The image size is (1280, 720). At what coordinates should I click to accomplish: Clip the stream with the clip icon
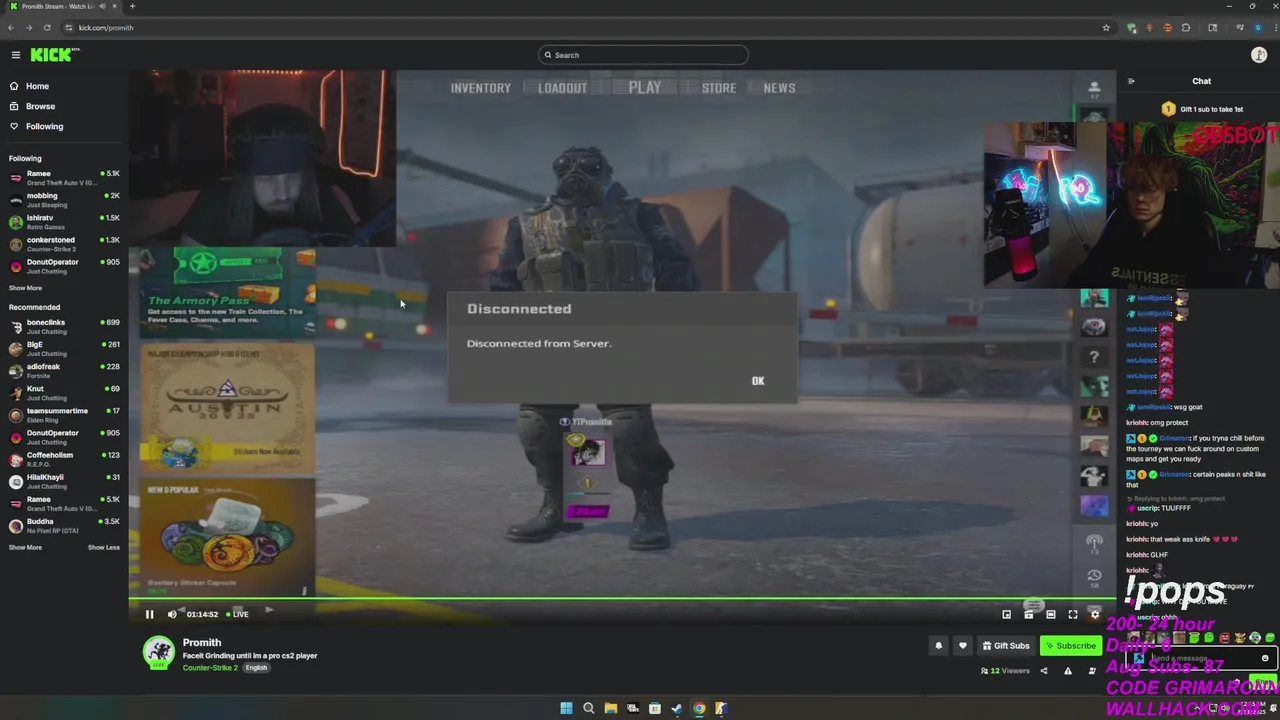pos(1029,614)
